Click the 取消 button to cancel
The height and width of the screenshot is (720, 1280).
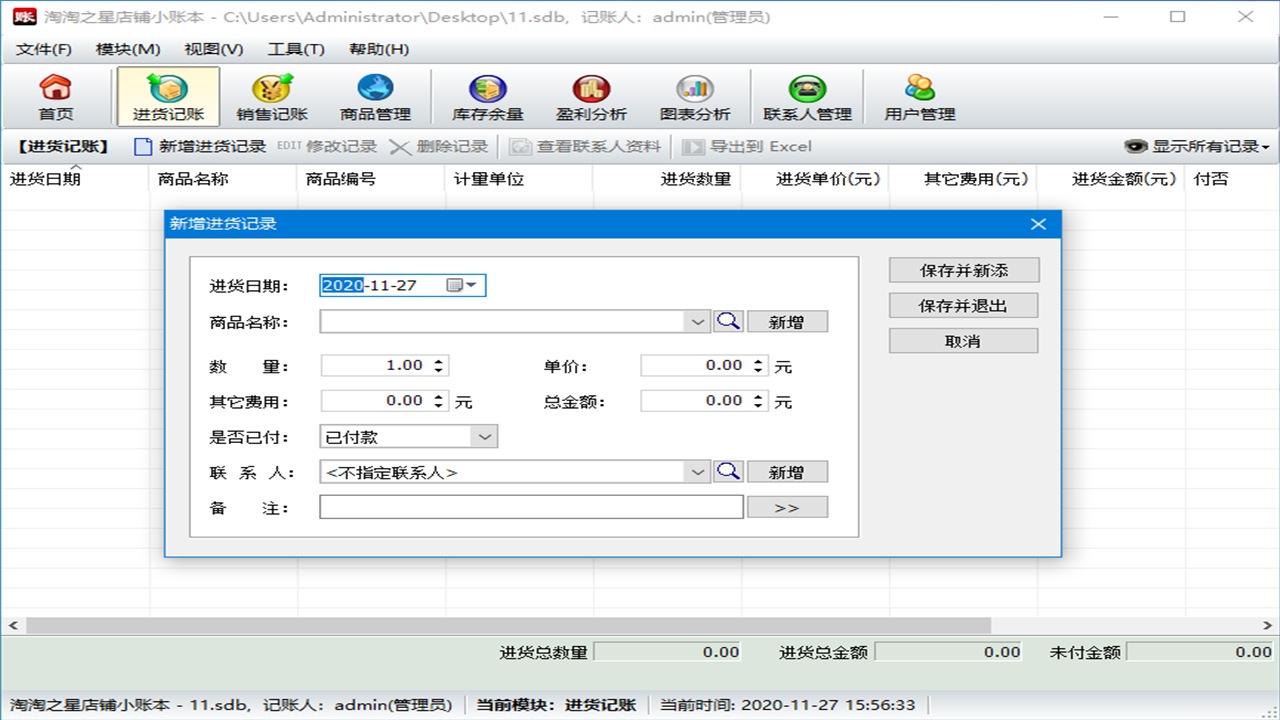coord(962,340)
